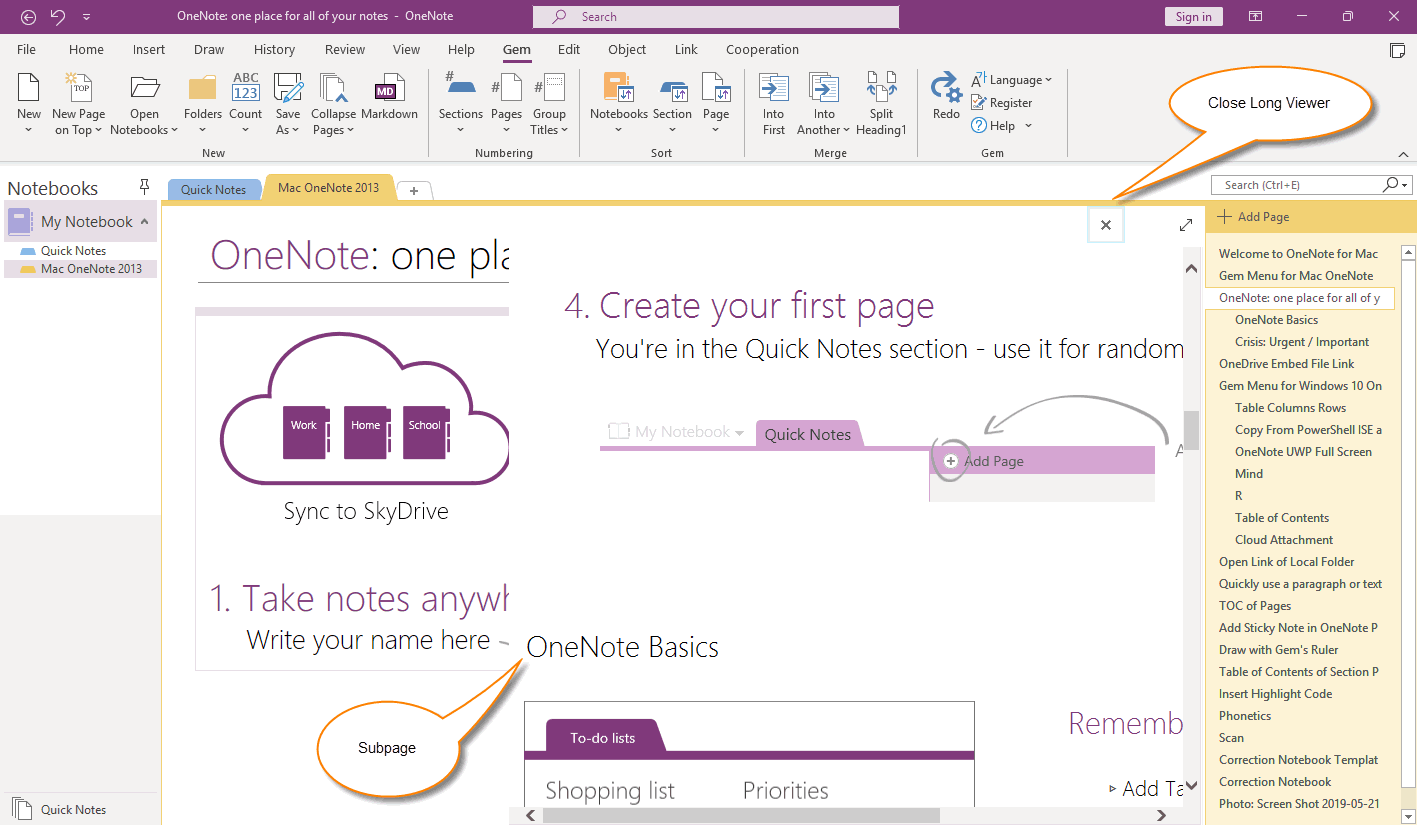
Task: Open the Quick Notes section tab
Action: pyautogui.click(x=213, y=189)
